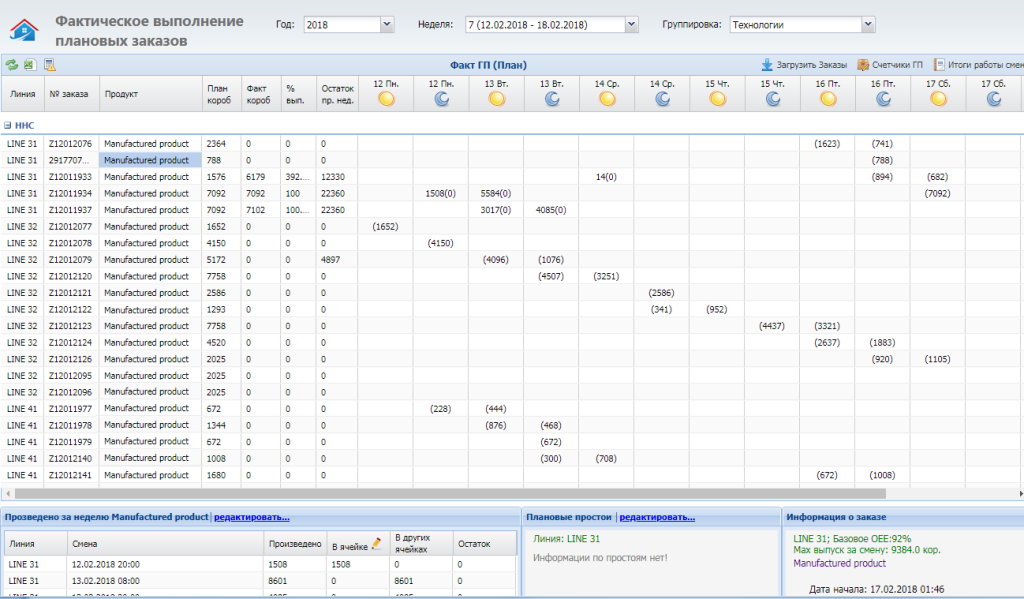Click the Итоги работы смен notebook icon
This screenshot has width=1024, height=599.
tap(940, 64)
